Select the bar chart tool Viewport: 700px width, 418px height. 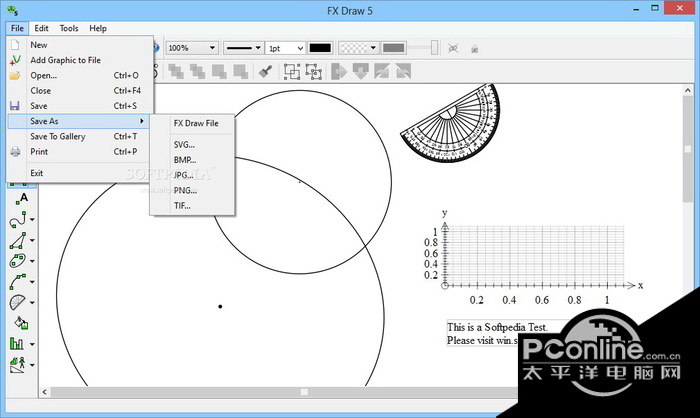coord(18,344)
